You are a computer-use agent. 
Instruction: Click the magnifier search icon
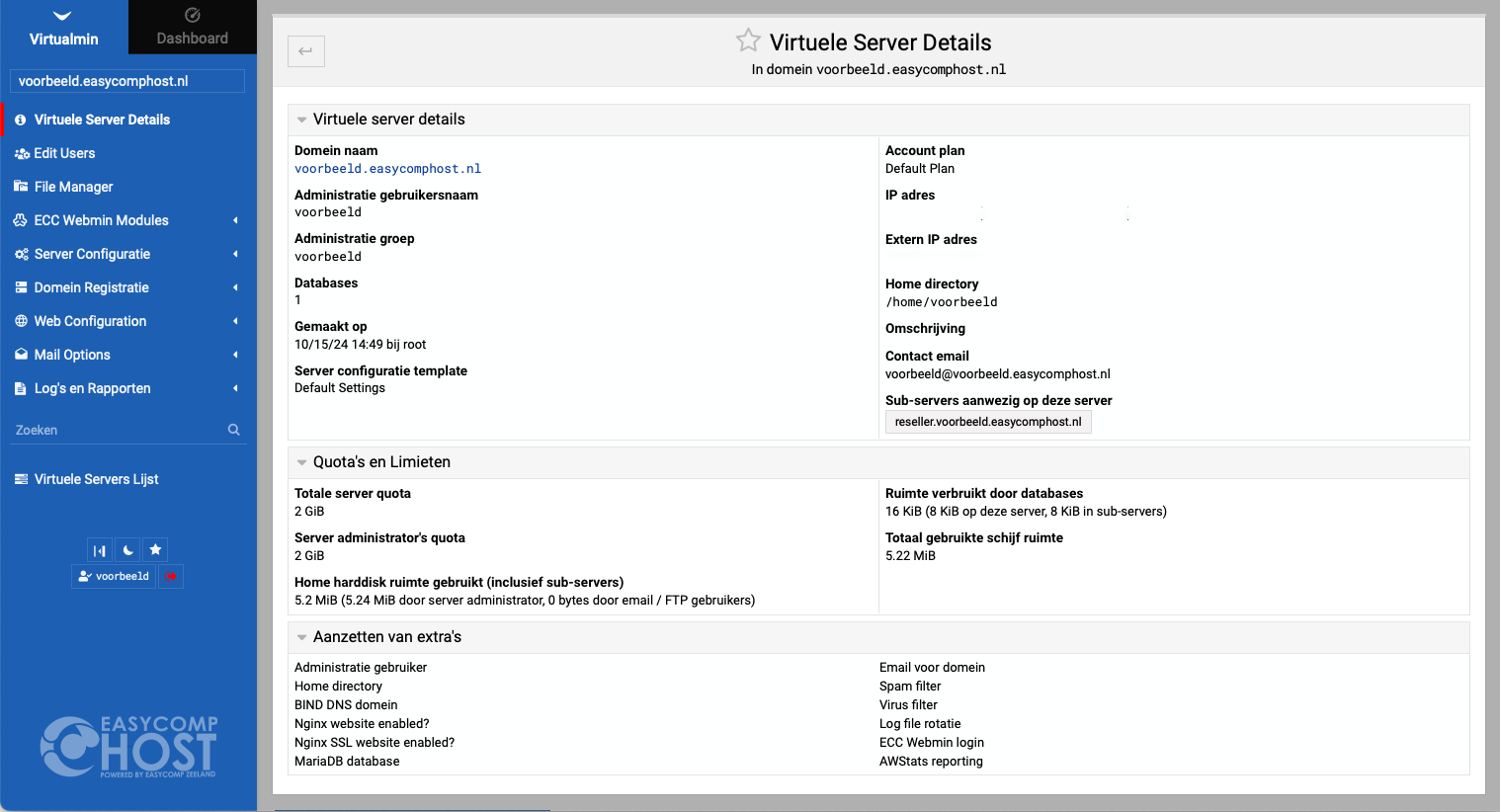click(x=234, y=430)
